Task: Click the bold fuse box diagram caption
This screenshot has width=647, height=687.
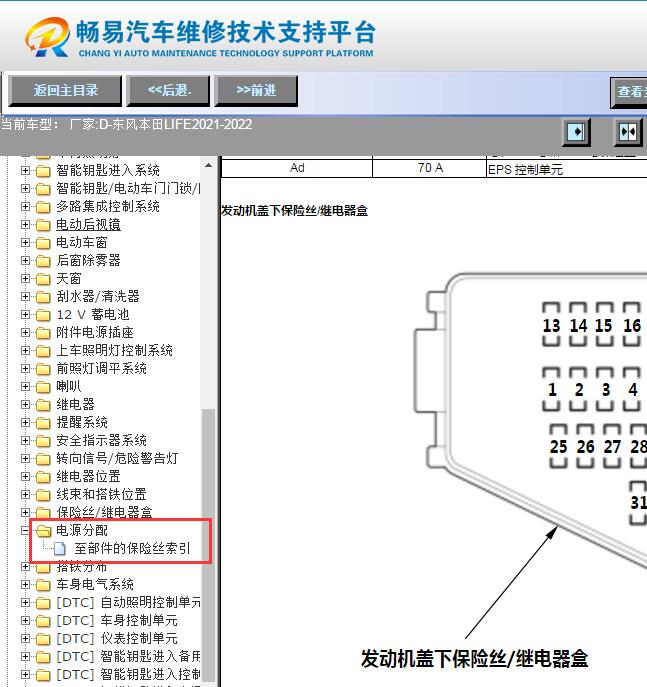Action: tap(474, 659)
